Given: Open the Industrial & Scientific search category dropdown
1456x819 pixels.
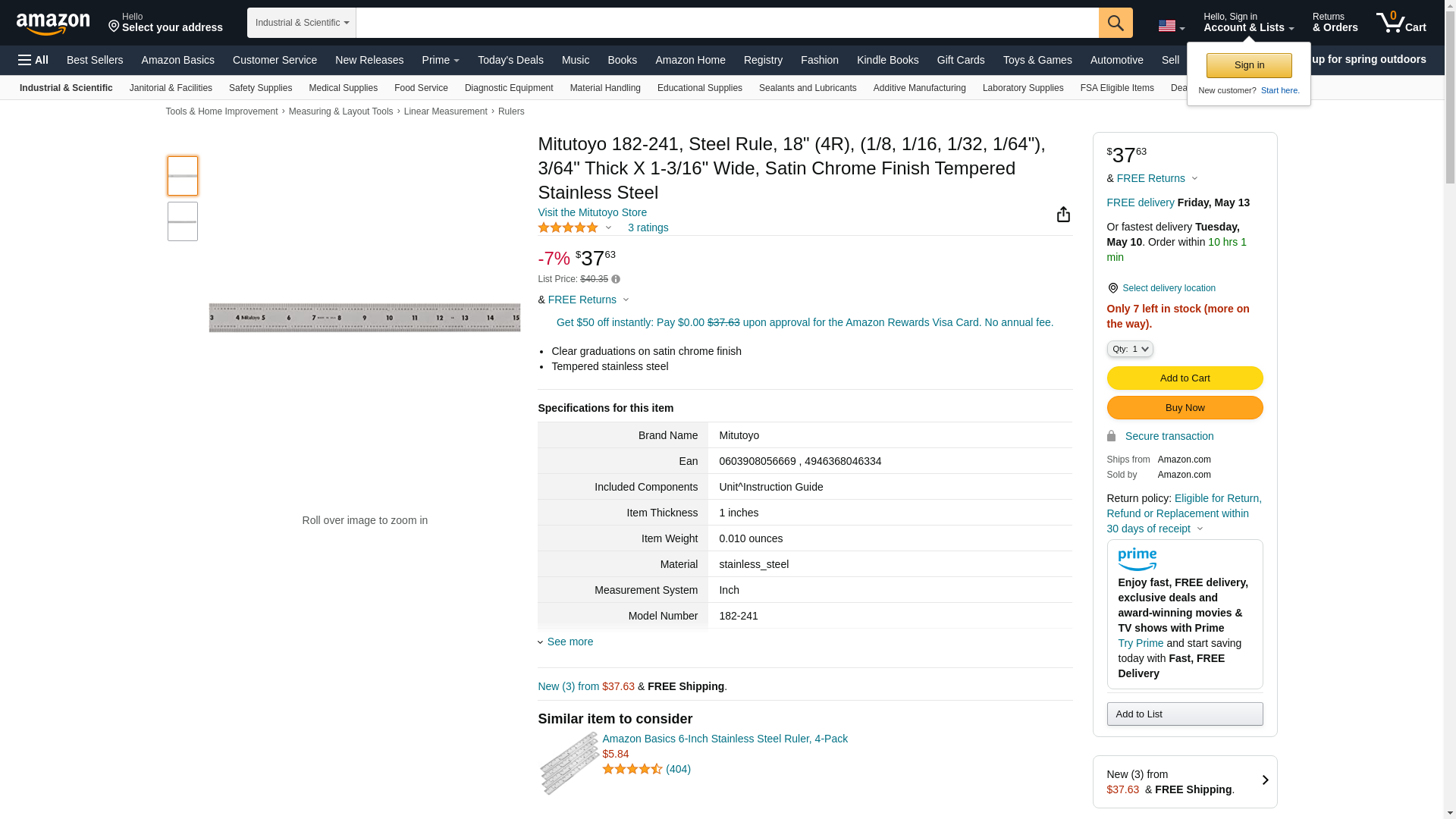Looking at the screenshot, I should tap(301, 23).
